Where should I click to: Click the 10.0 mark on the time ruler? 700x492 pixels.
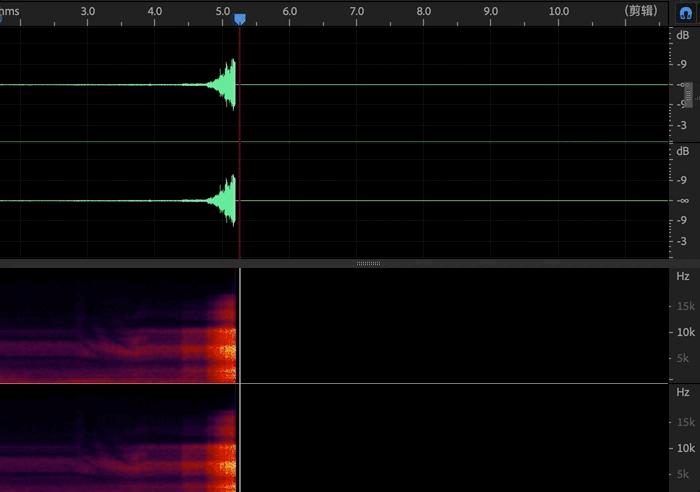[559, 11]
